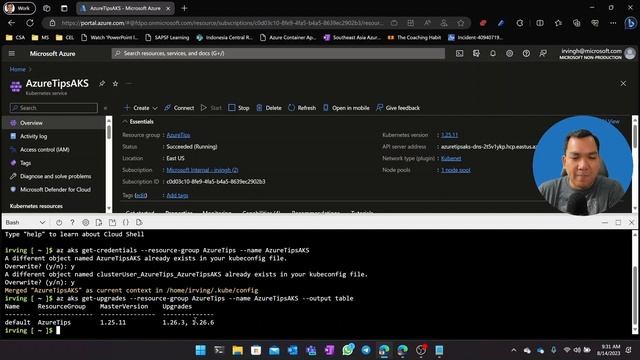Open Diagnose and solve problems
Image resolution: width=640 pixels, height=360 pixels.
(53, 176)
